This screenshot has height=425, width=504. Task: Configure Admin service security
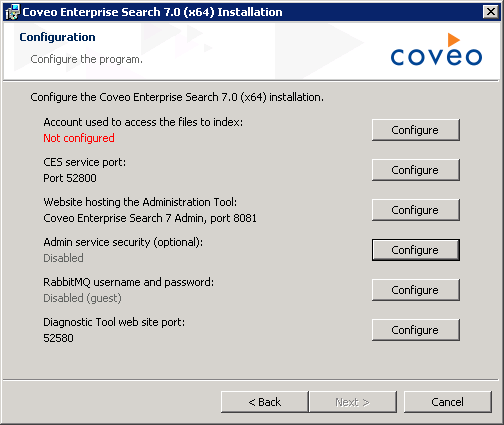pyautogui.click(x=416, y=250)
